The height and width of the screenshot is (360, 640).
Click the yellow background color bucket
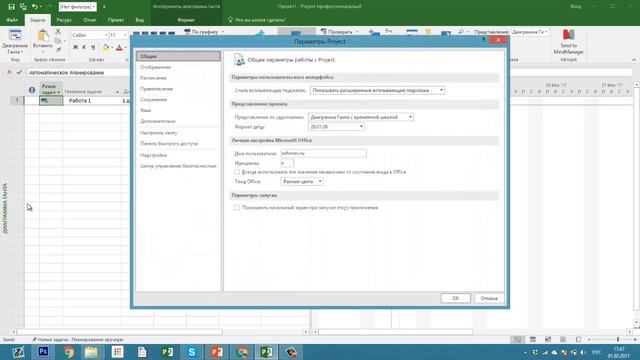[106, 48]
